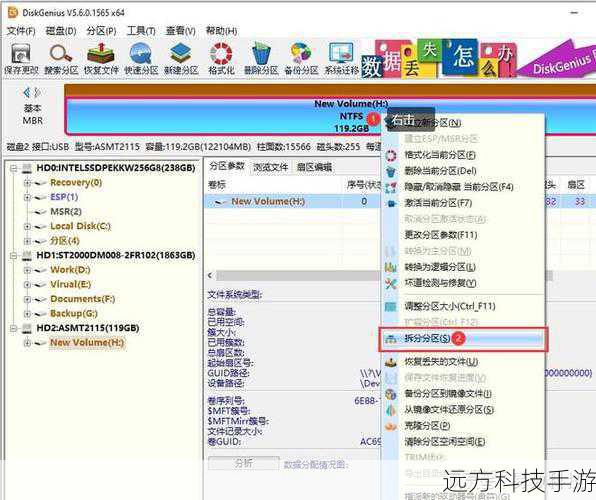Expand the Documents(F:) partition node
The image size is (596, 500).
[27, 299]
